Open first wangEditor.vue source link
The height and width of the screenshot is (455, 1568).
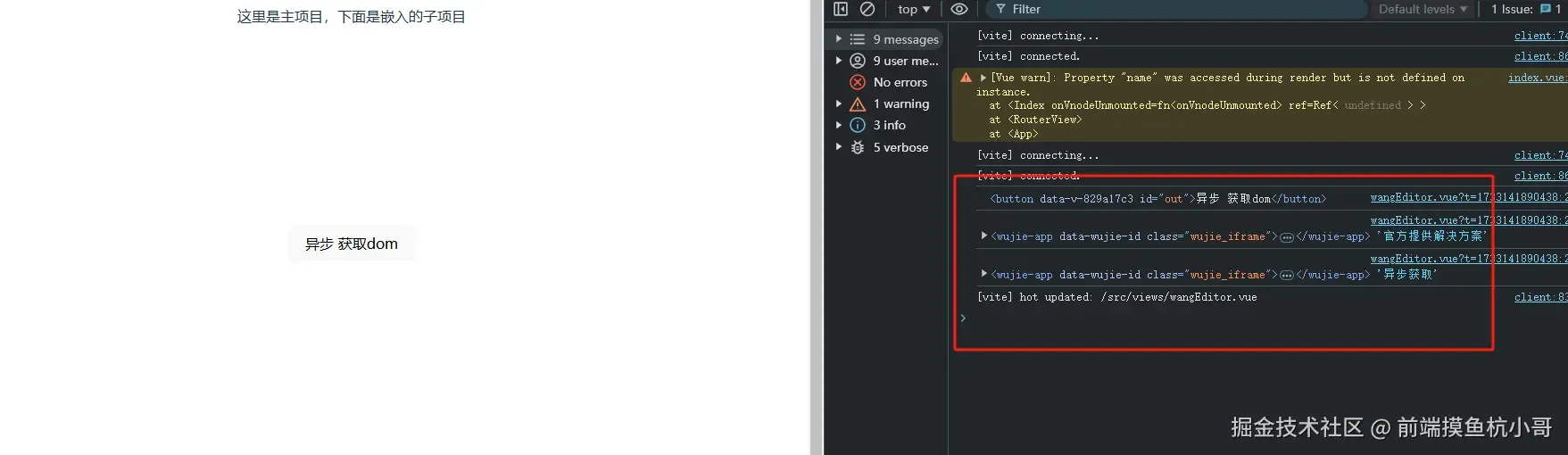click(x=1469, y=197)
